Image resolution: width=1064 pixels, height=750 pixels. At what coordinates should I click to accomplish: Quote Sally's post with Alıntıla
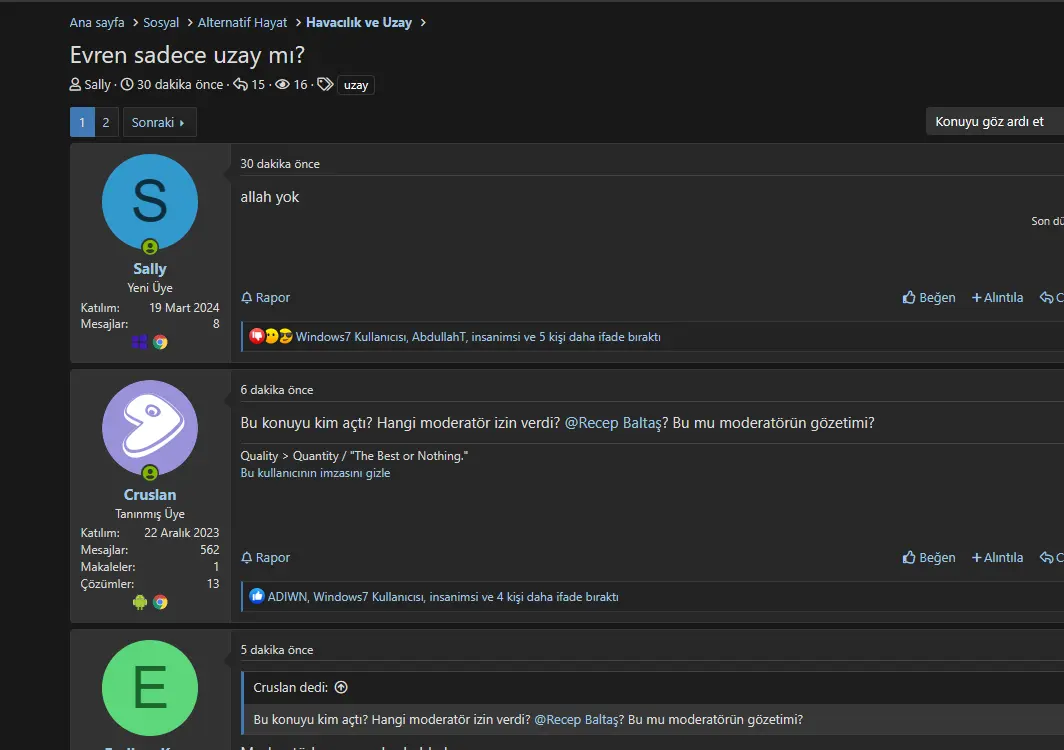[998, 297]
